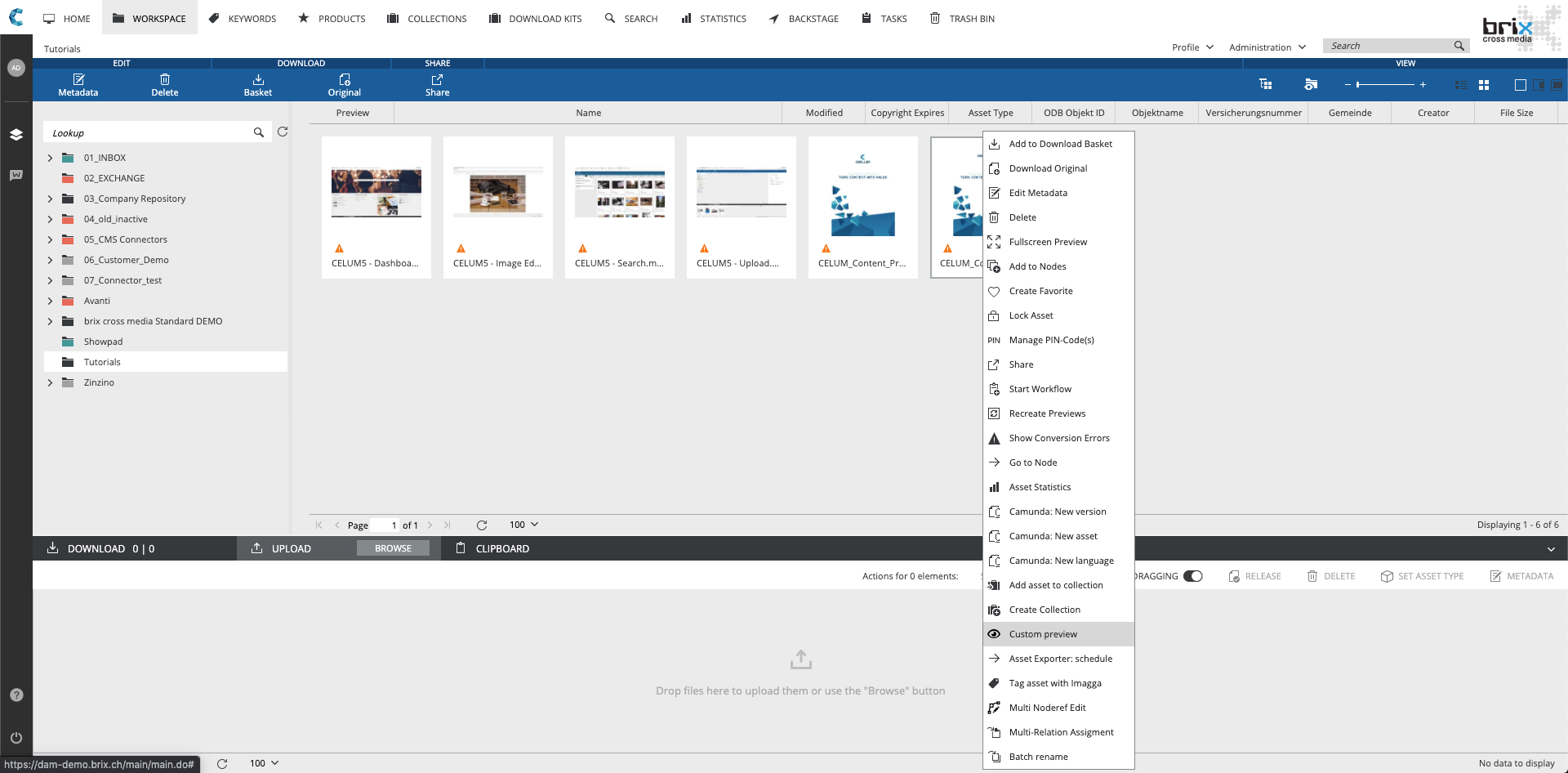
Task: Click the Lookup input field
Action: [147, 132]
